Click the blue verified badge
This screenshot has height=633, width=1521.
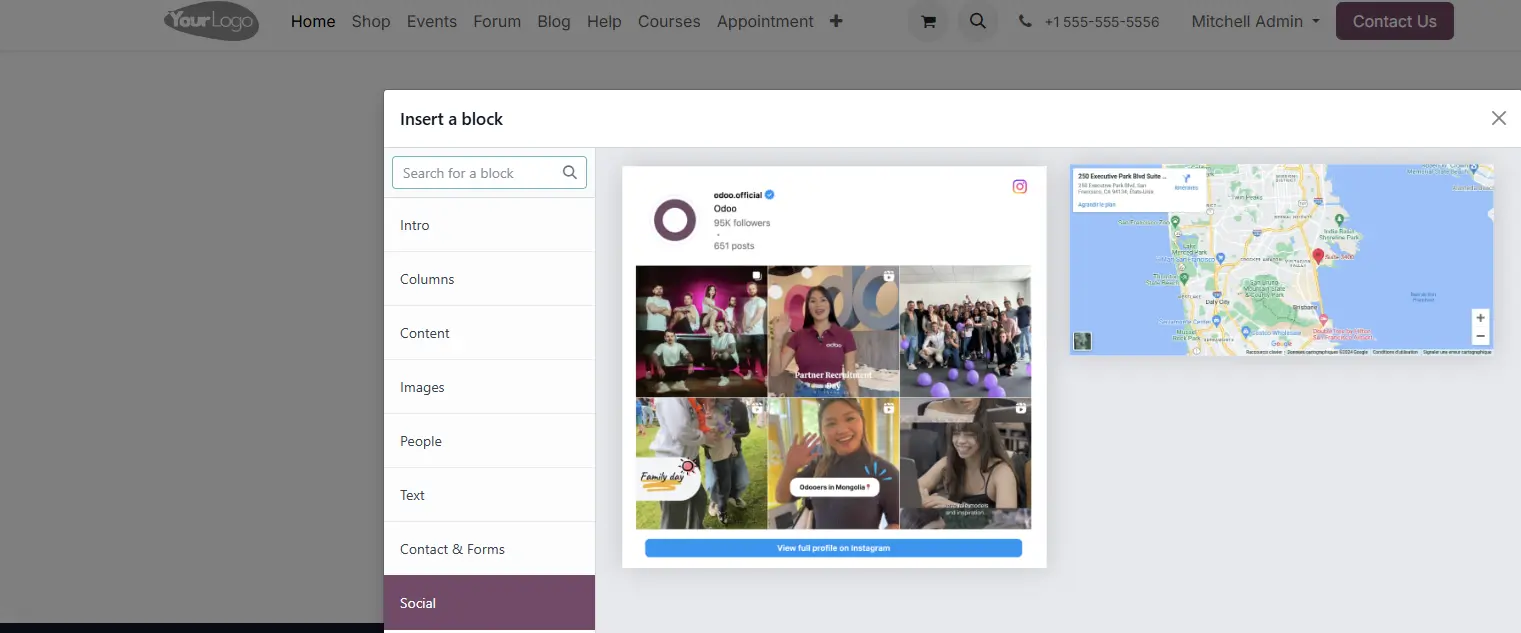(x=770, y=195)
